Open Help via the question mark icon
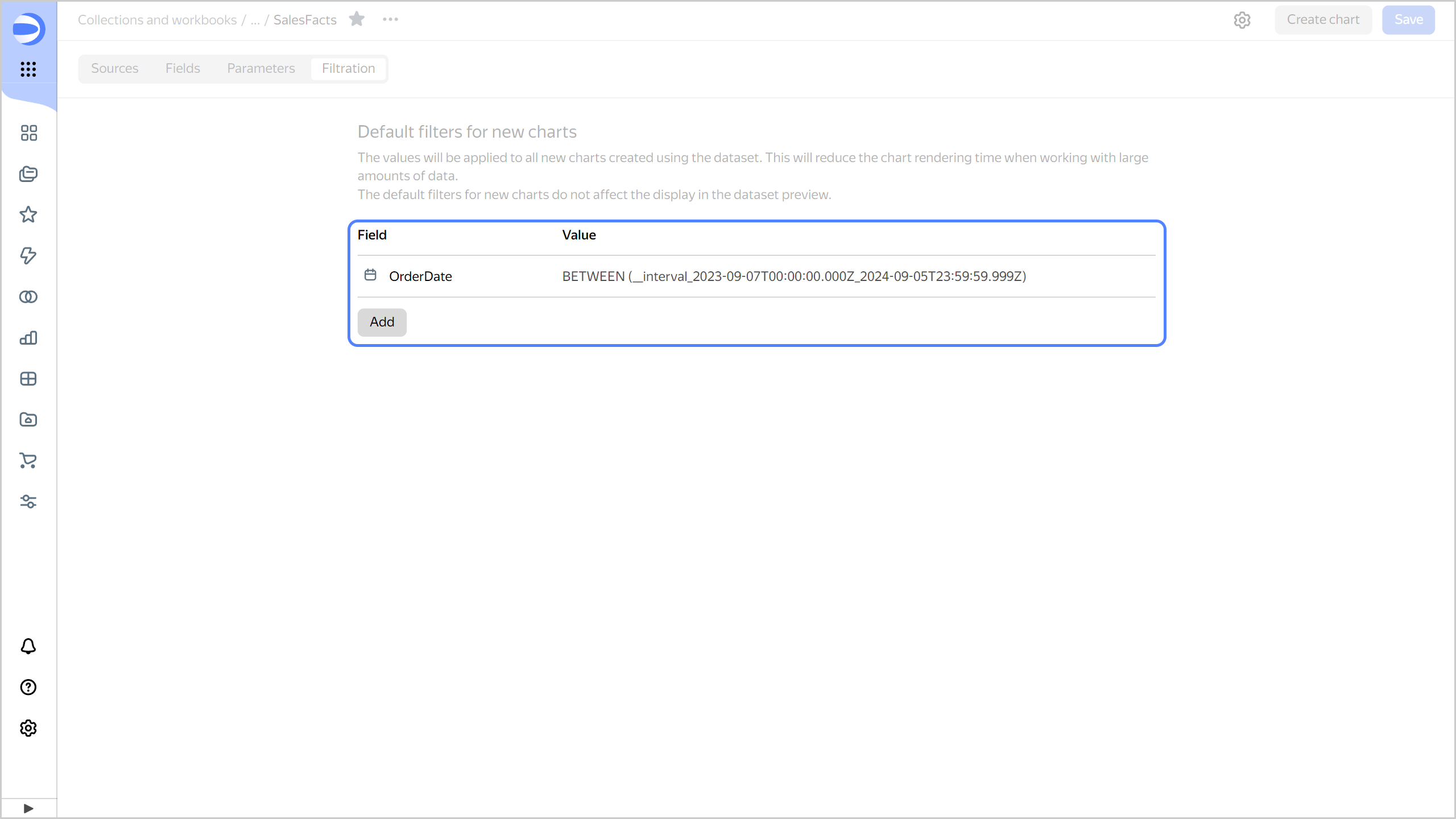 click(x=28, y=687)
